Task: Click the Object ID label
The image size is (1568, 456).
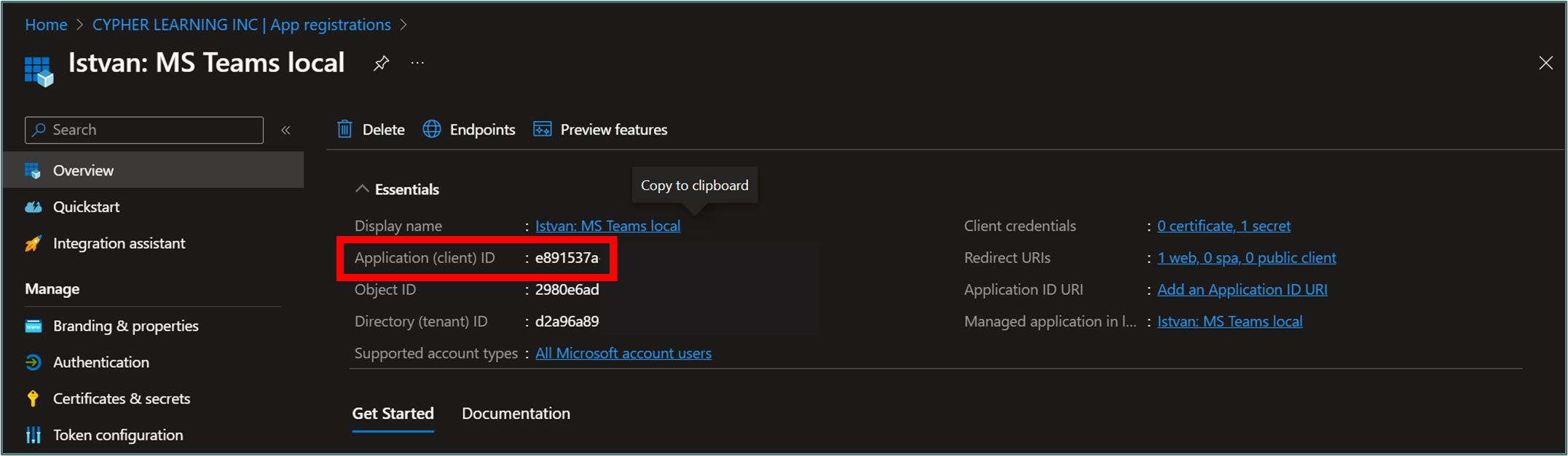Action: click(x=385, y=289)
